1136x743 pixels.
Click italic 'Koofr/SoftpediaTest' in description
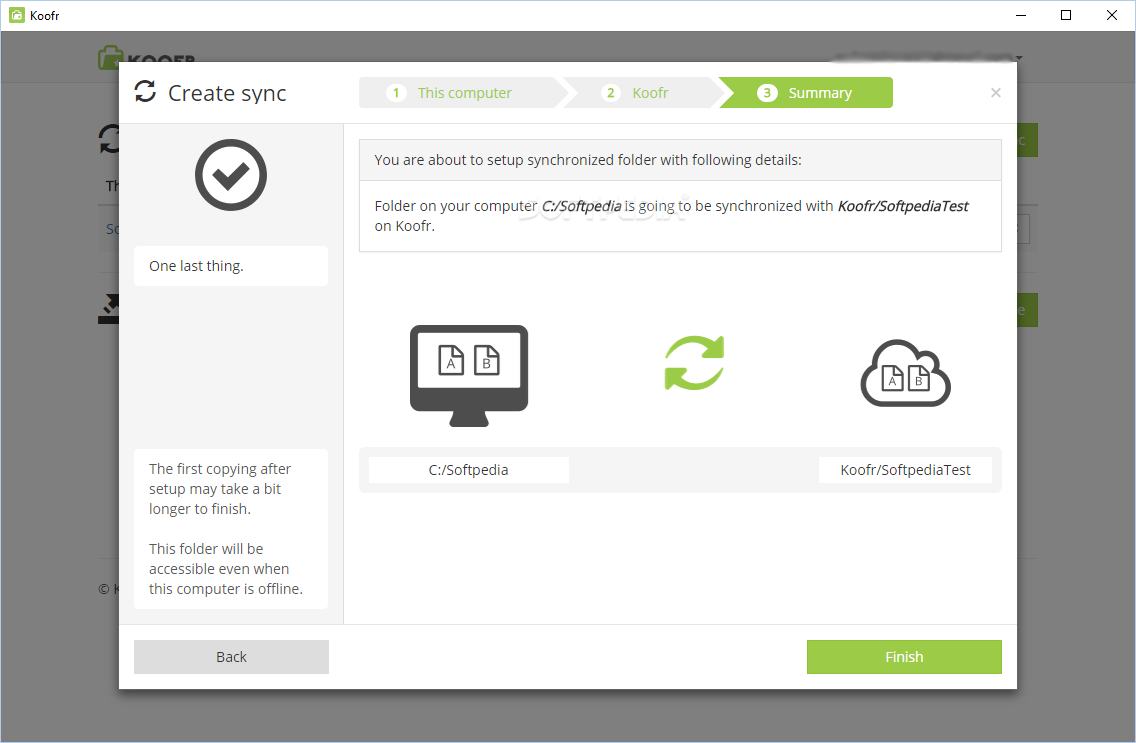pos(903,206)
